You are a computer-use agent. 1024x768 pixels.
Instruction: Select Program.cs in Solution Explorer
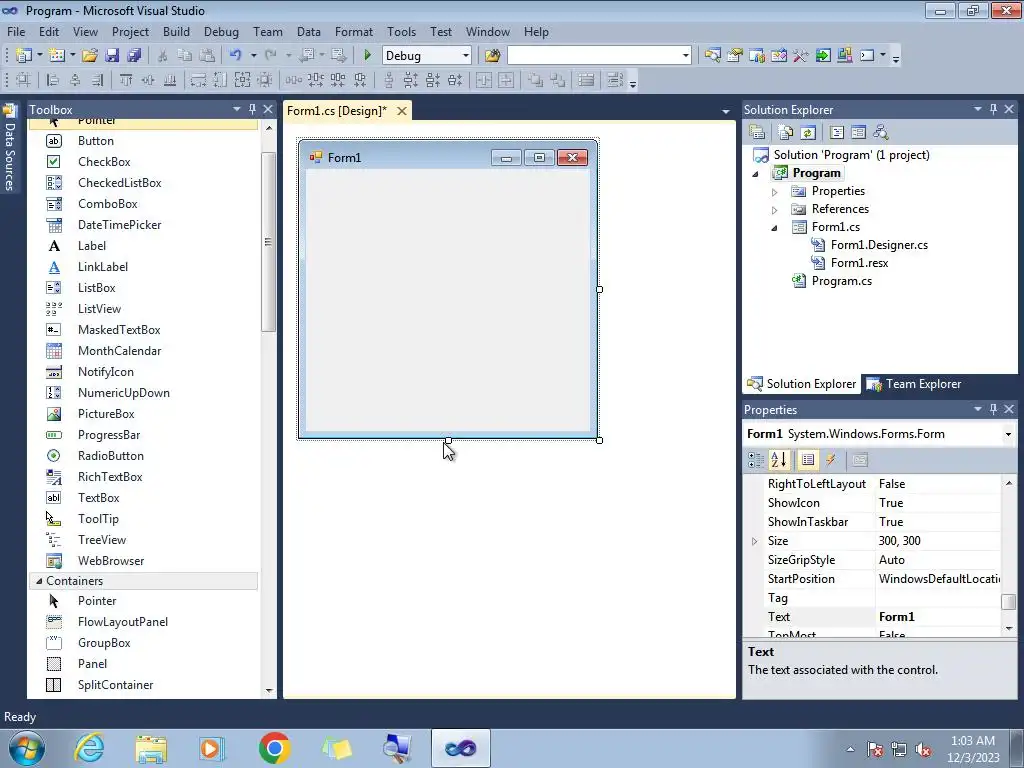pyautogui.click(x=842, y=281)
